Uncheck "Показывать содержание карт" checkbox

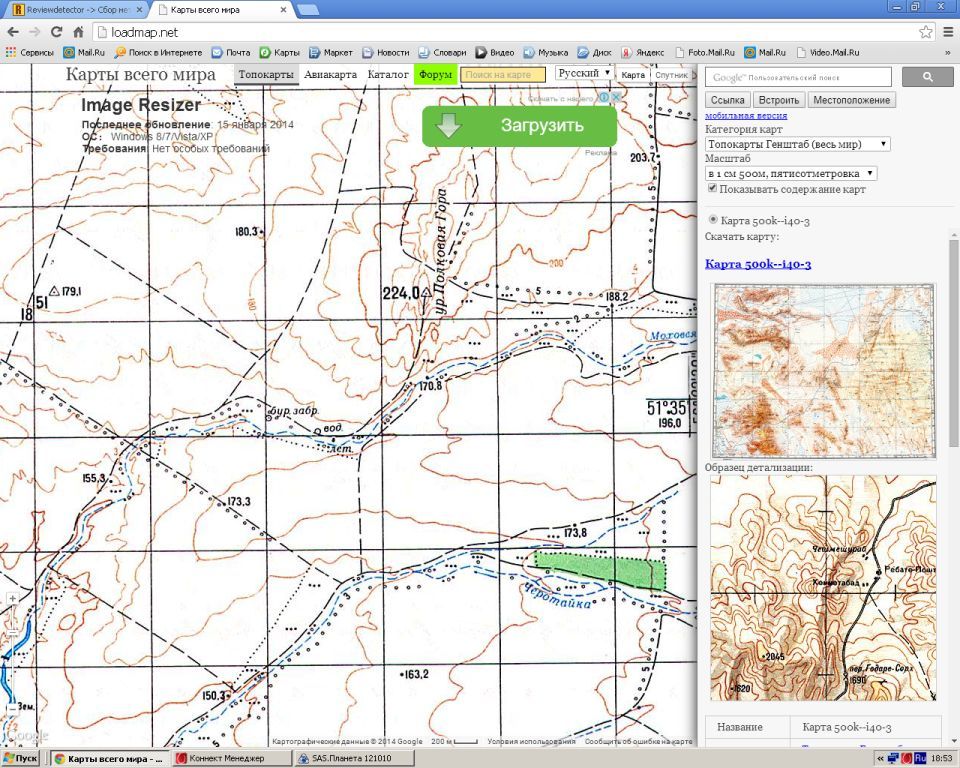(712, 188)
